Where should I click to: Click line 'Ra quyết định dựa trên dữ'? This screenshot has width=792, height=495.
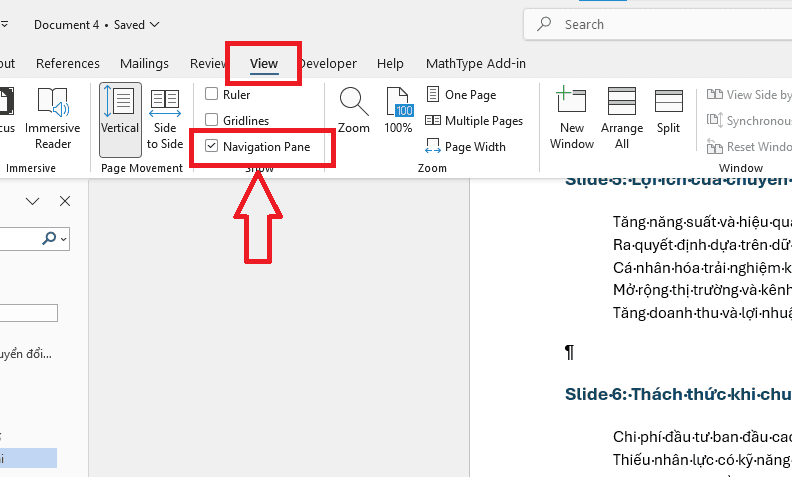click(702, 245)
